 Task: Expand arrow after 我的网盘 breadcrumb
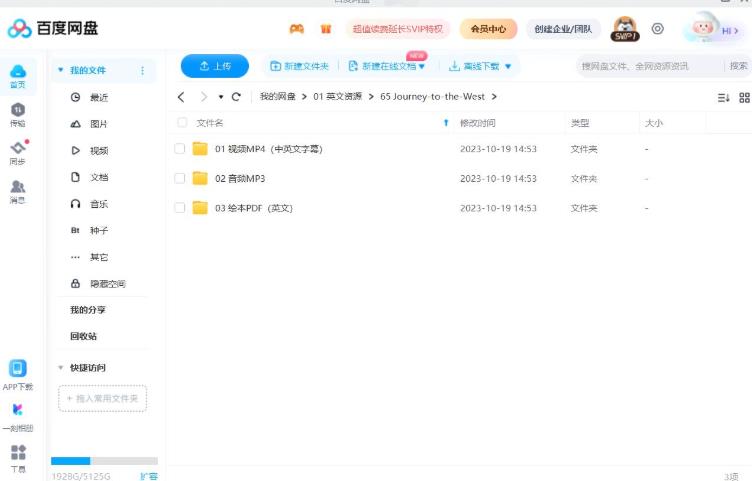click(304, 97)
